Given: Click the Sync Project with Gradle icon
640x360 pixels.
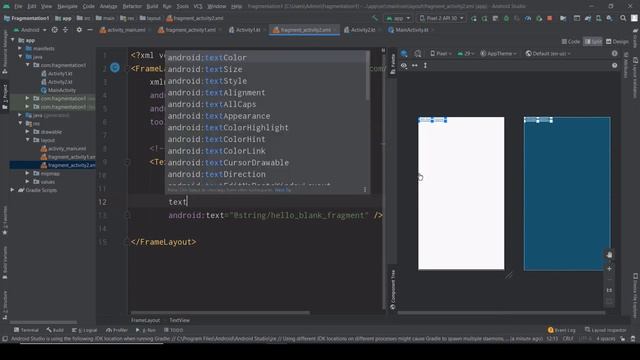Looking at the screenshot, I should click(x=588, y=18).
